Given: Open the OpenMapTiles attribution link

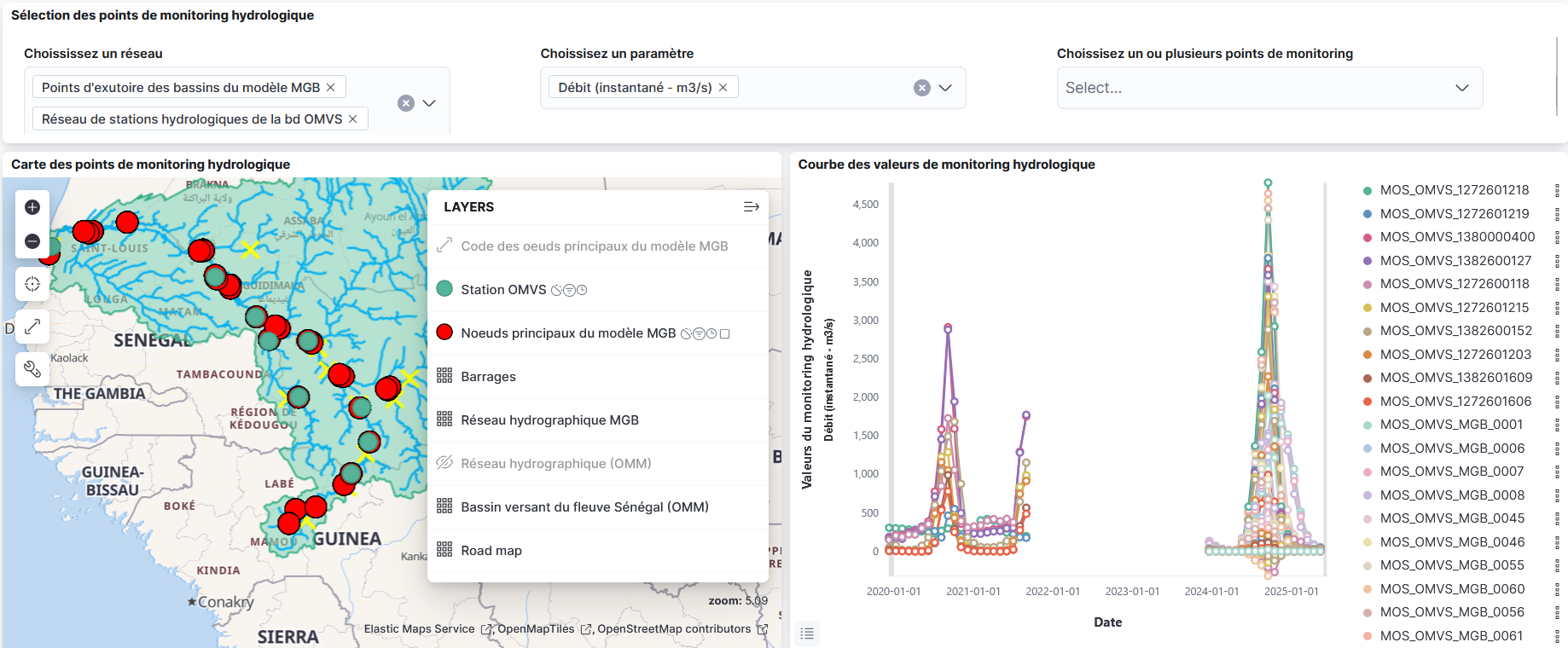Looking at the screenshot, I should point(536,629).
